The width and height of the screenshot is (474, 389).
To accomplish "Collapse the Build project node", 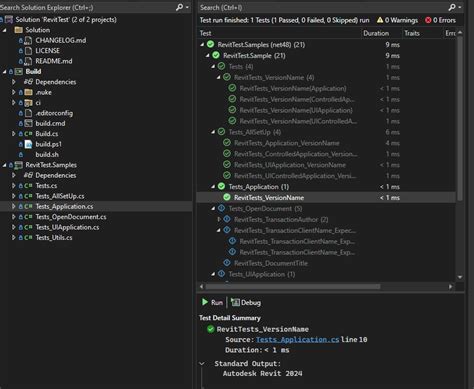I will coord(5,71).
